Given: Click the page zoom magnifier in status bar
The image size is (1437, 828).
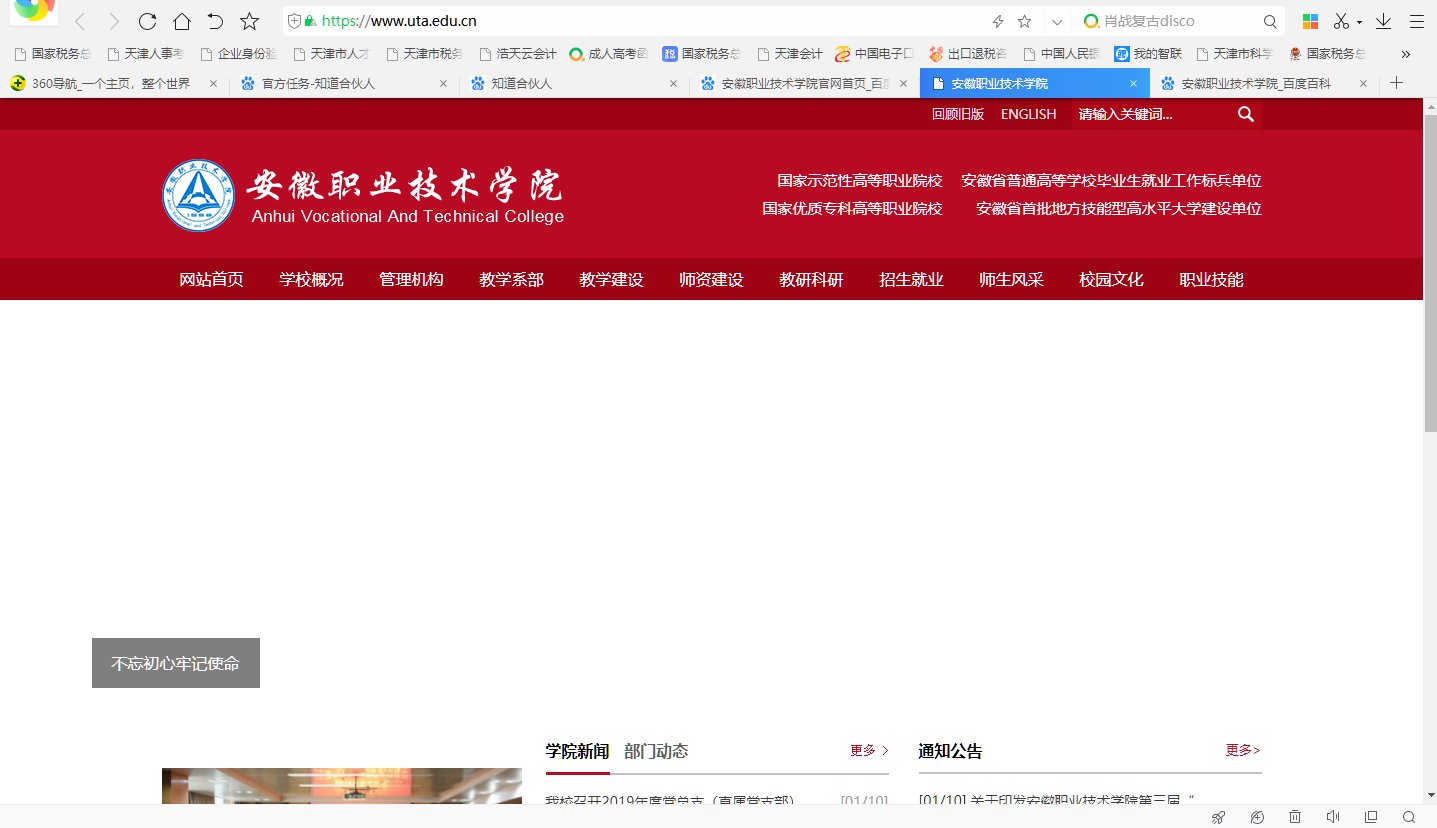Looking at the screenshot, I should coord(1410,817).
